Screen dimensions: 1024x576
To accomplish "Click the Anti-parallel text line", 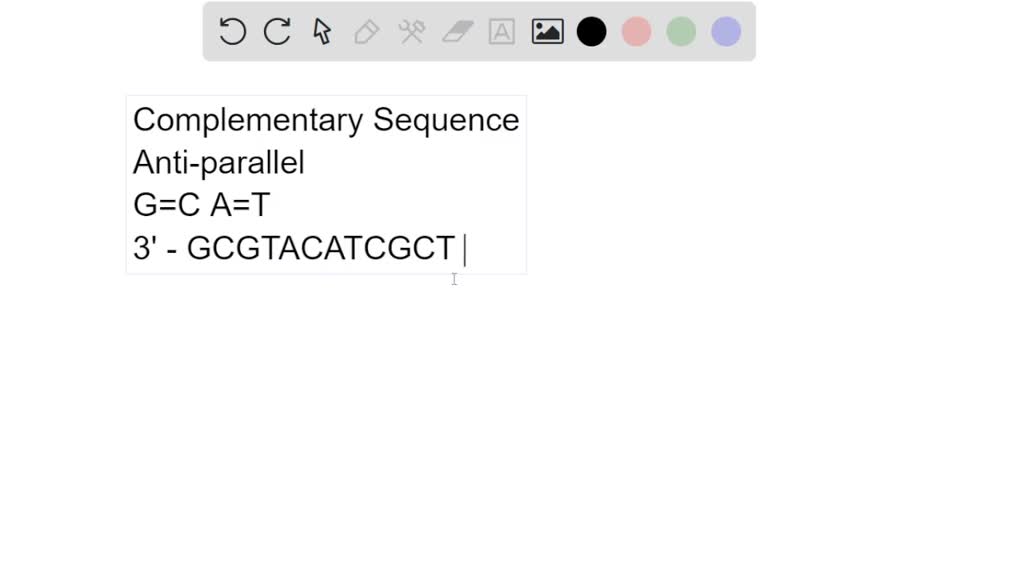I will point(218,163).
